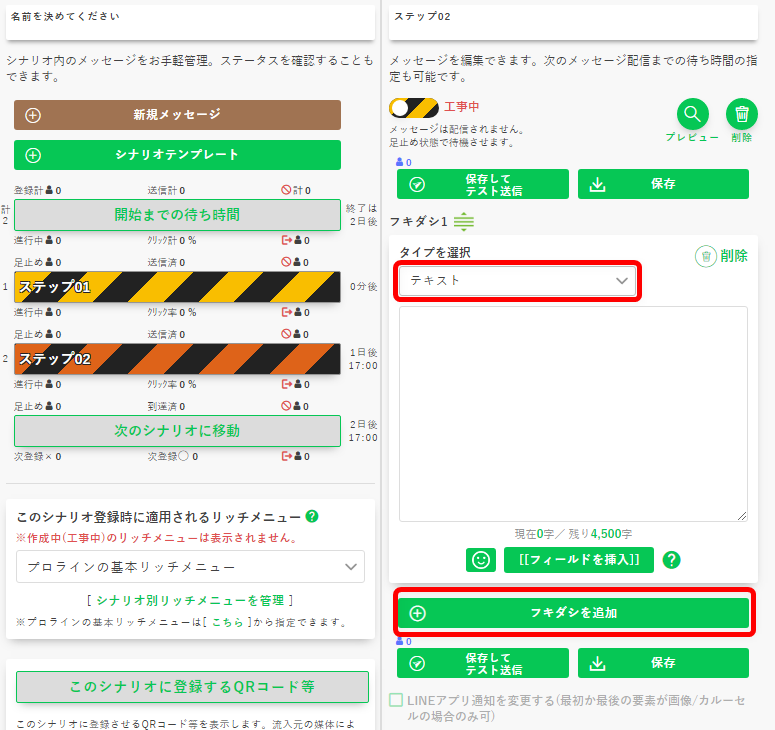Image resolution: width=775 pixels, height=730 pixels.
Task: Expand the プロラインの基本リッチメニュー dropdown
Action: point(190,567)
